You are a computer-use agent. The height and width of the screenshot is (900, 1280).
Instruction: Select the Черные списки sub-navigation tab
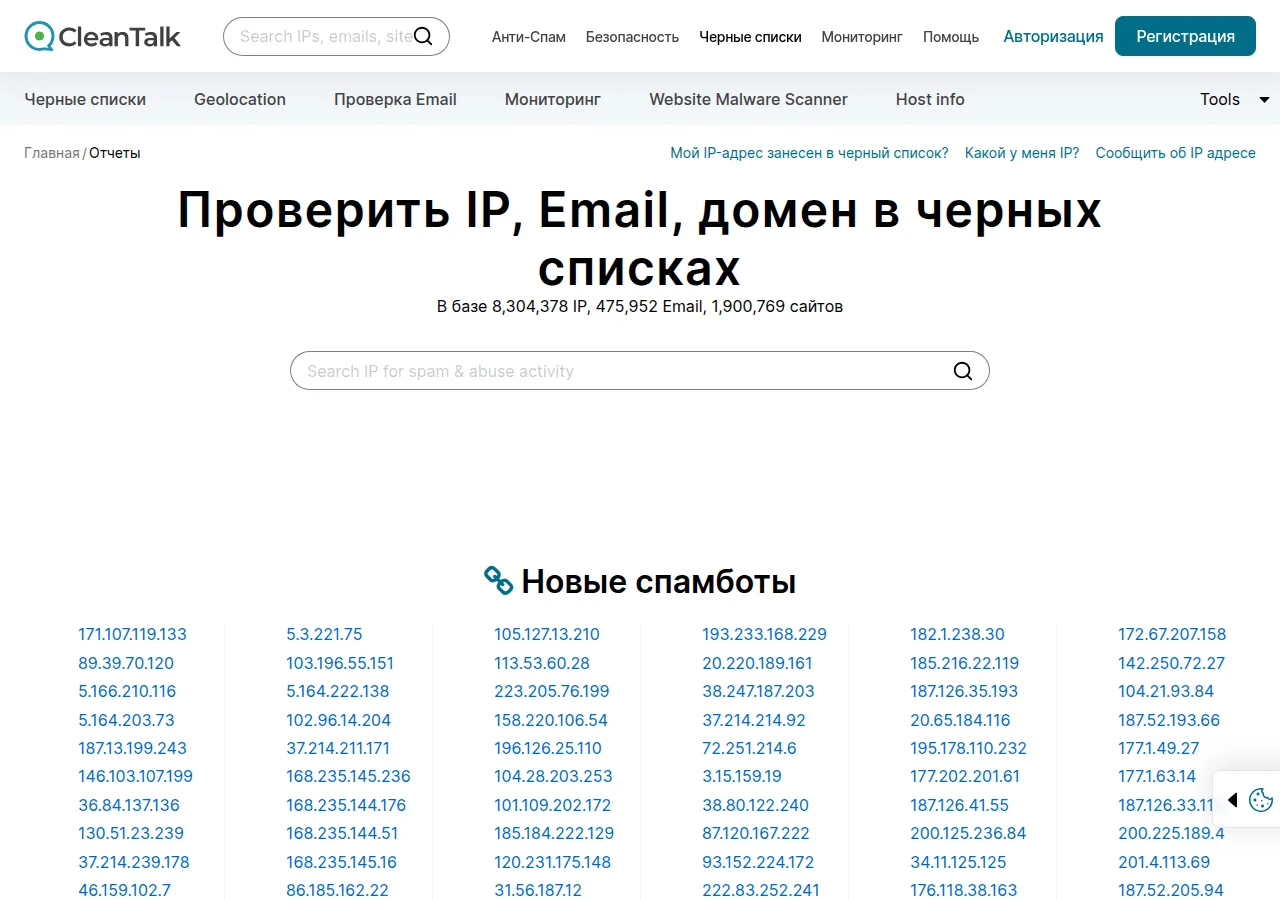pos(85,99)
